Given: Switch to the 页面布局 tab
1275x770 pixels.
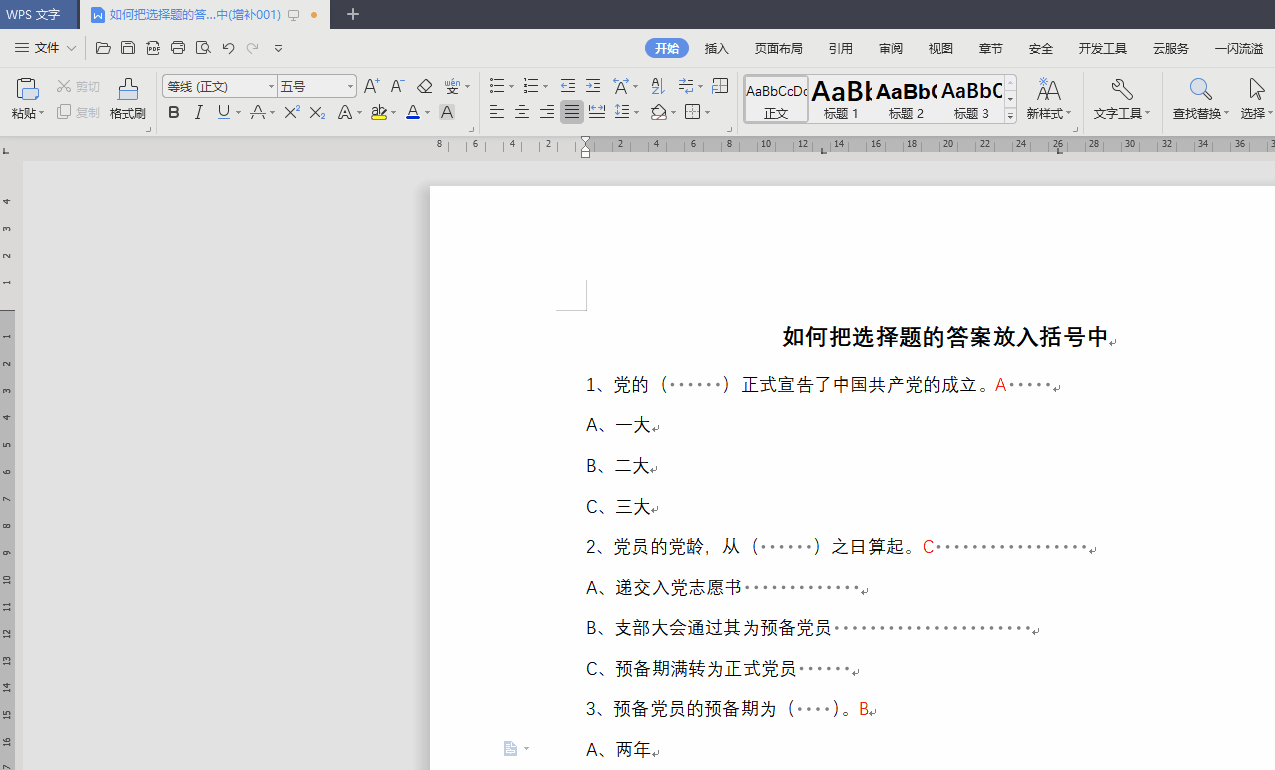Looking at the screenshot, I should pos(778,48).
